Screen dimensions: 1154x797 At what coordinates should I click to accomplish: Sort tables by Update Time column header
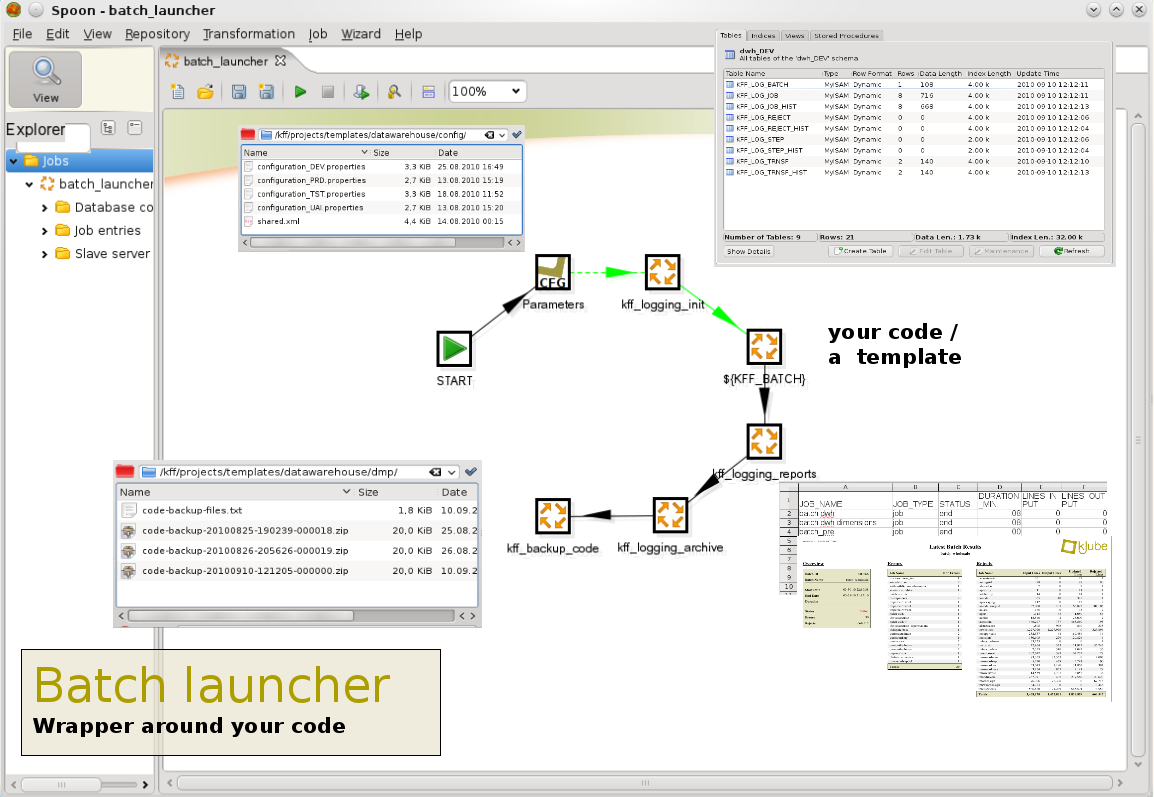click(1038, 74)
